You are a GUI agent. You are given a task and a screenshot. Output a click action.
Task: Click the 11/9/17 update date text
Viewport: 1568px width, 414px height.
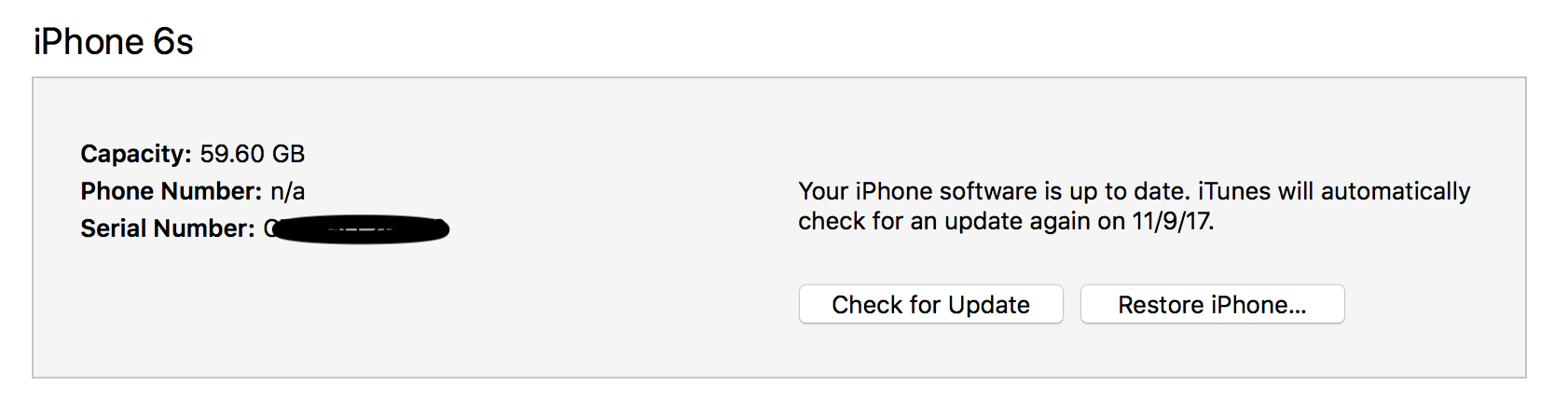tap(1172, 221)
